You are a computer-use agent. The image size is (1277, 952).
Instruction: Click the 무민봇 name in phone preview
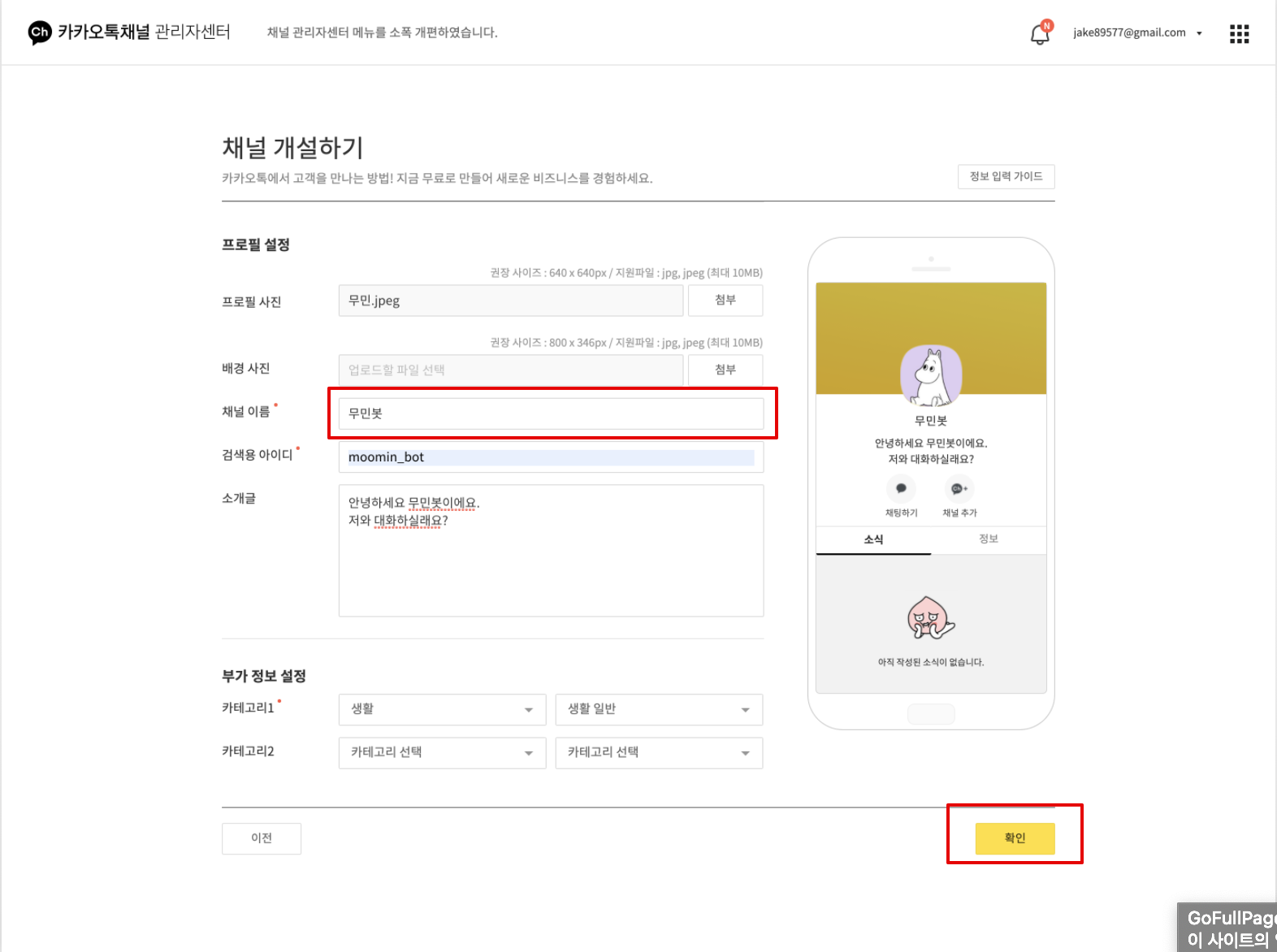click(931, 421)
